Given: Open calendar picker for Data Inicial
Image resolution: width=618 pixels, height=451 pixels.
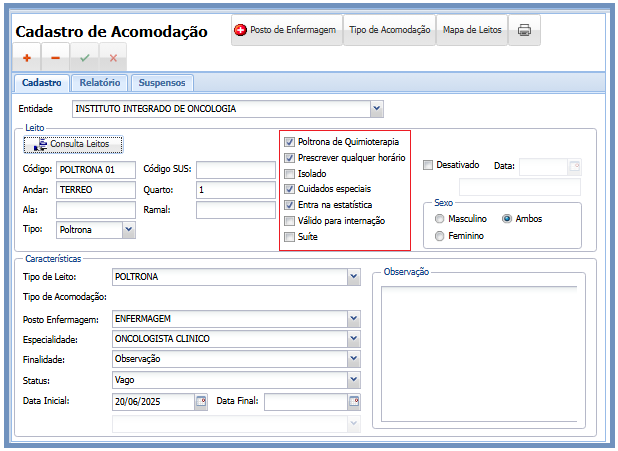Looking at the screenshot, I should (x=200, y=402).
